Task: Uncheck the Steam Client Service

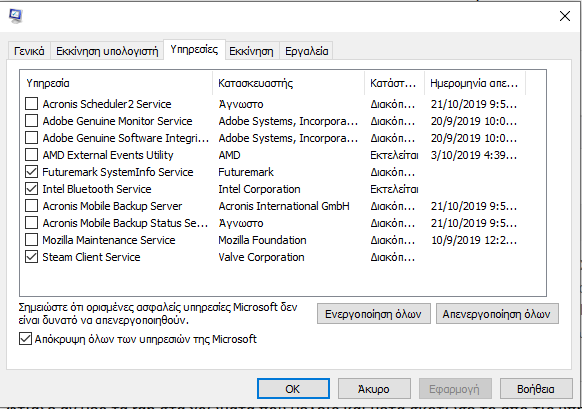Action: [32, 257]
